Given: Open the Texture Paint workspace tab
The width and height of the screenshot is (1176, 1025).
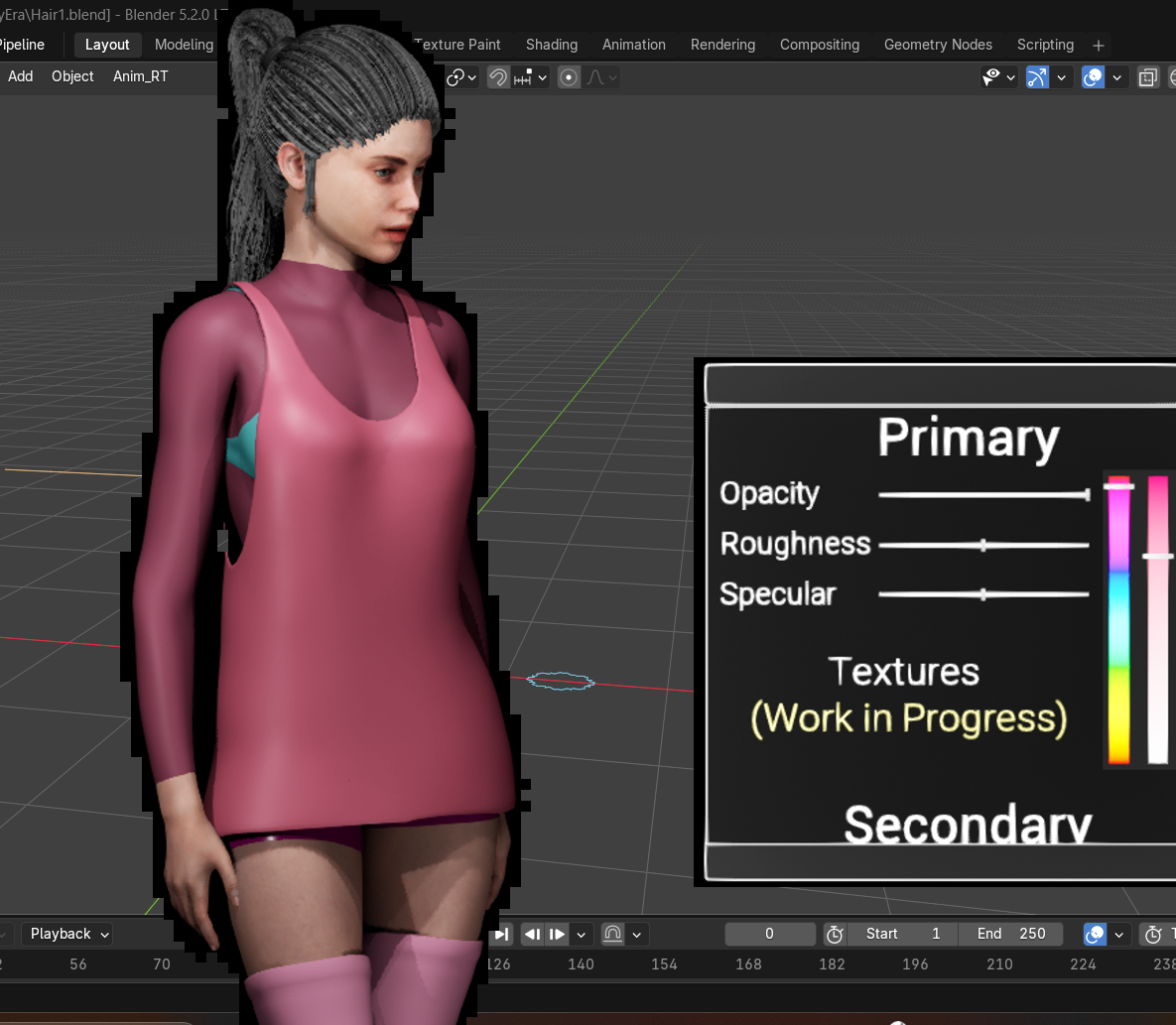Looking at the screenshot, I should tap(457, 45).
